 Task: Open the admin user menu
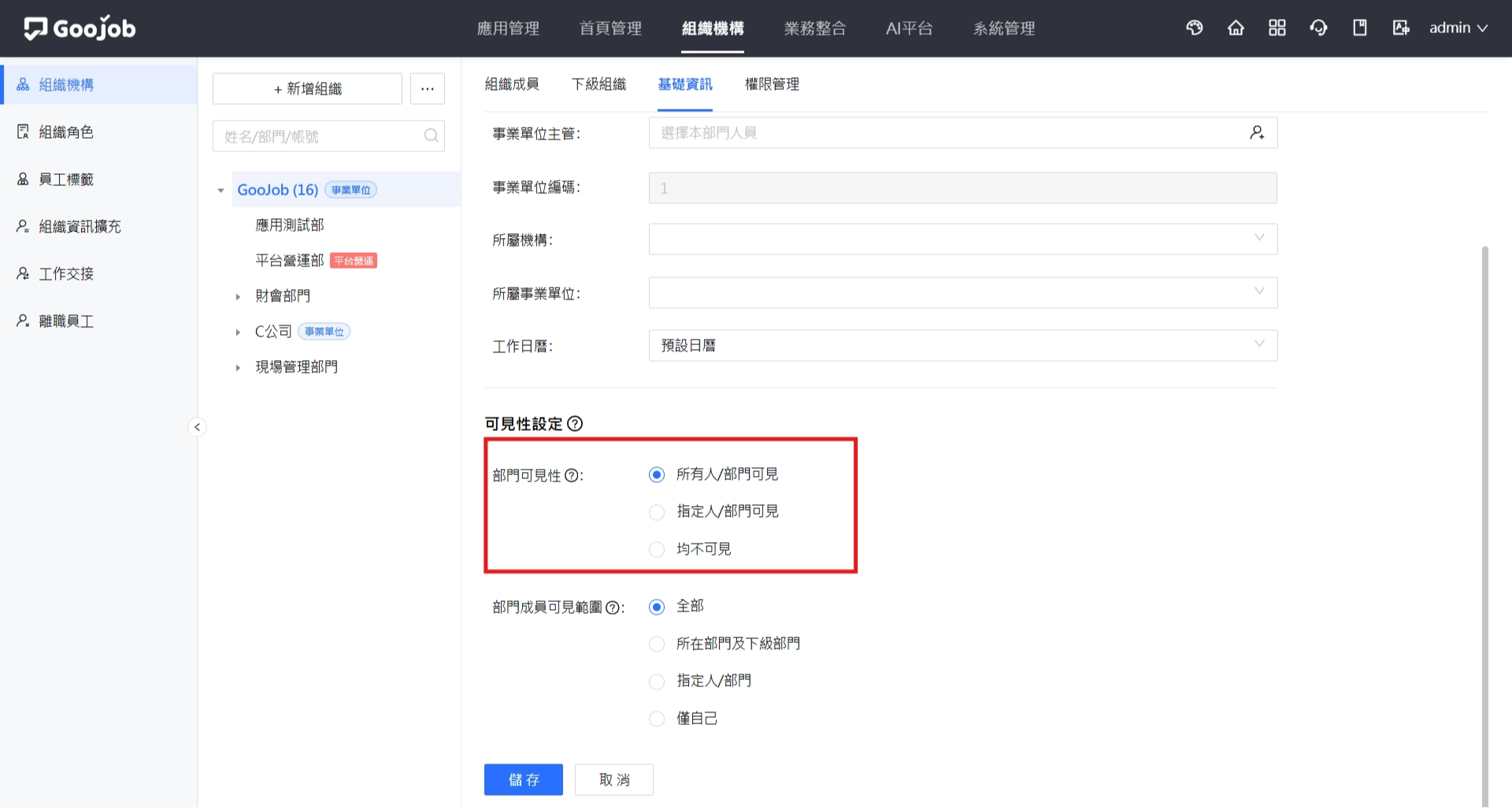(x=1458, y=28)
